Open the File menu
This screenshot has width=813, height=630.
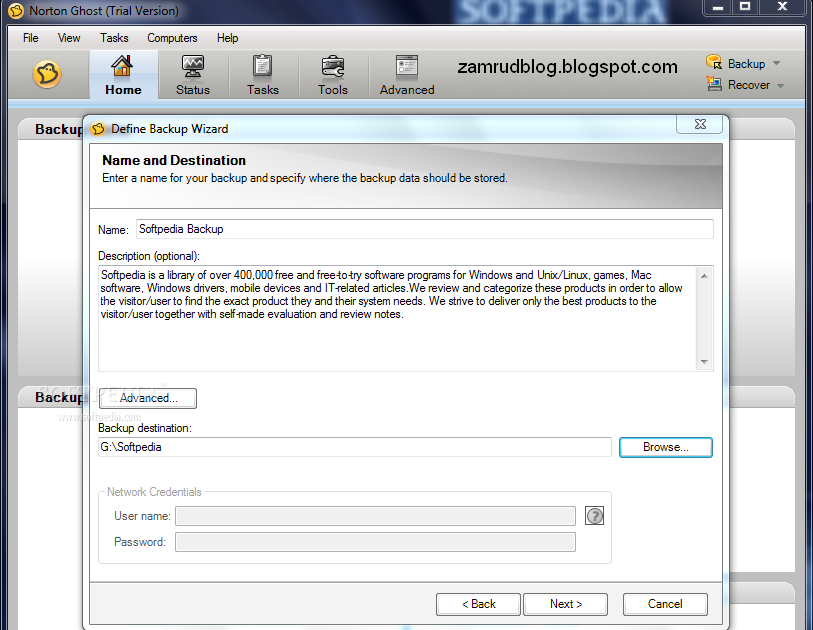pyautogui.click(x=31, y=38)
